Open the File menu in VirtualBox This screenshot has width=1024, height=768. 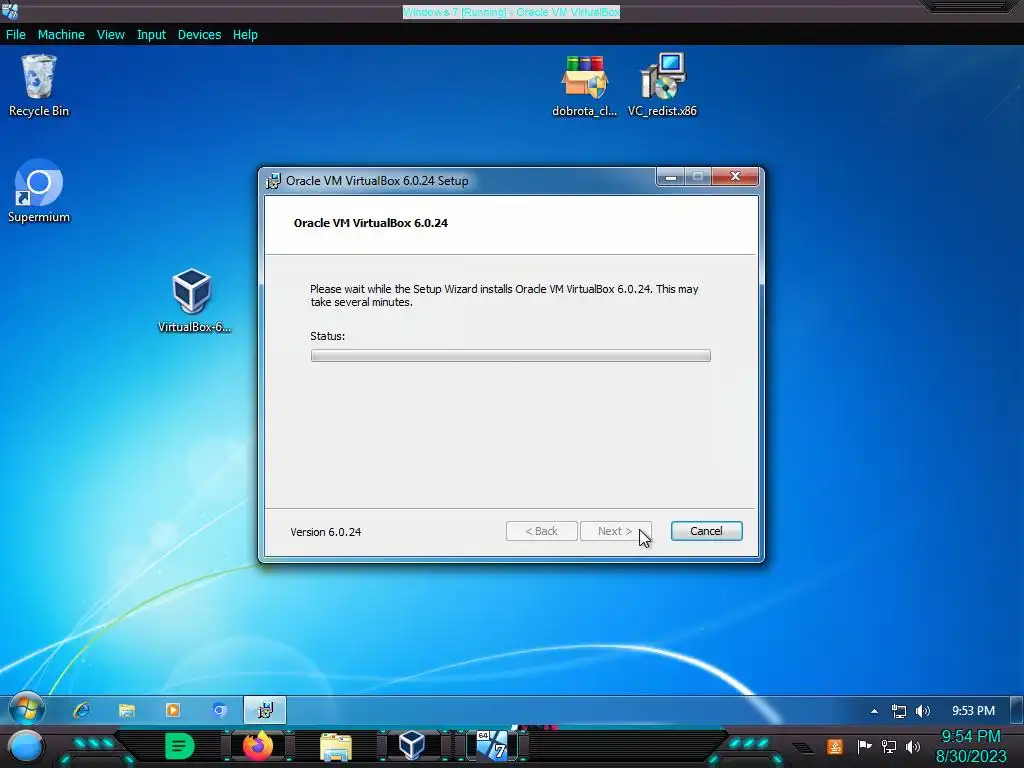(x=16, y=35)
